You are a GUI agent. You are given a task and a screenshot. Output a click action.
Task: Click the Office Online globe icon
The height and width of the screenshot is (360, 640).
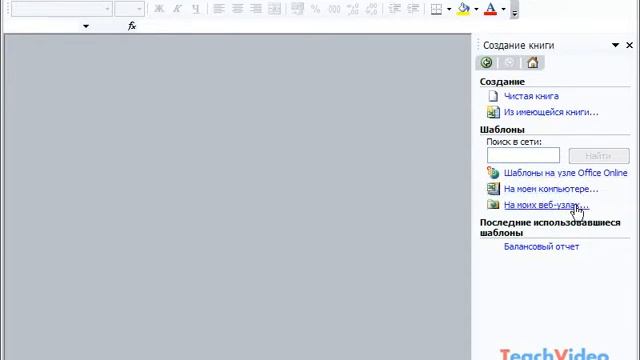493,173
